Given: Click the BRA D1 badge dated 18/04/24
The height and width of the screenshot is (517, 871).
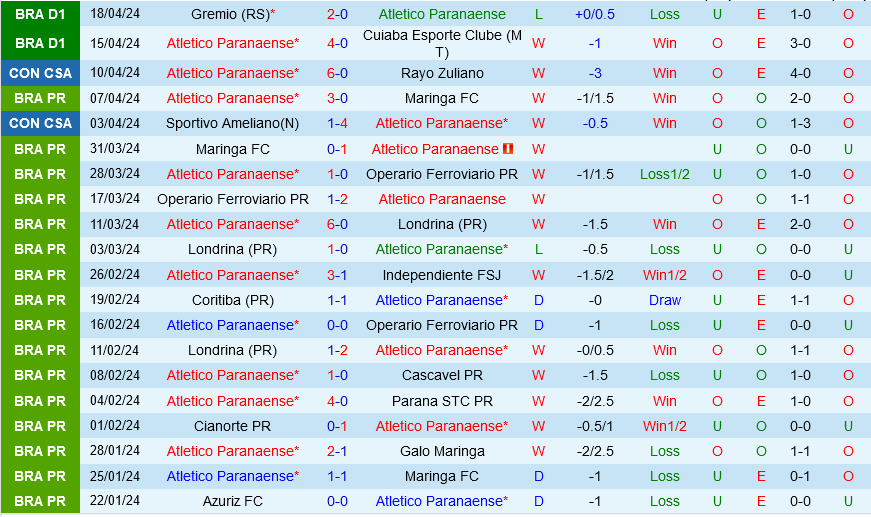Looking at the screenshot, I should tap(40, 15).
